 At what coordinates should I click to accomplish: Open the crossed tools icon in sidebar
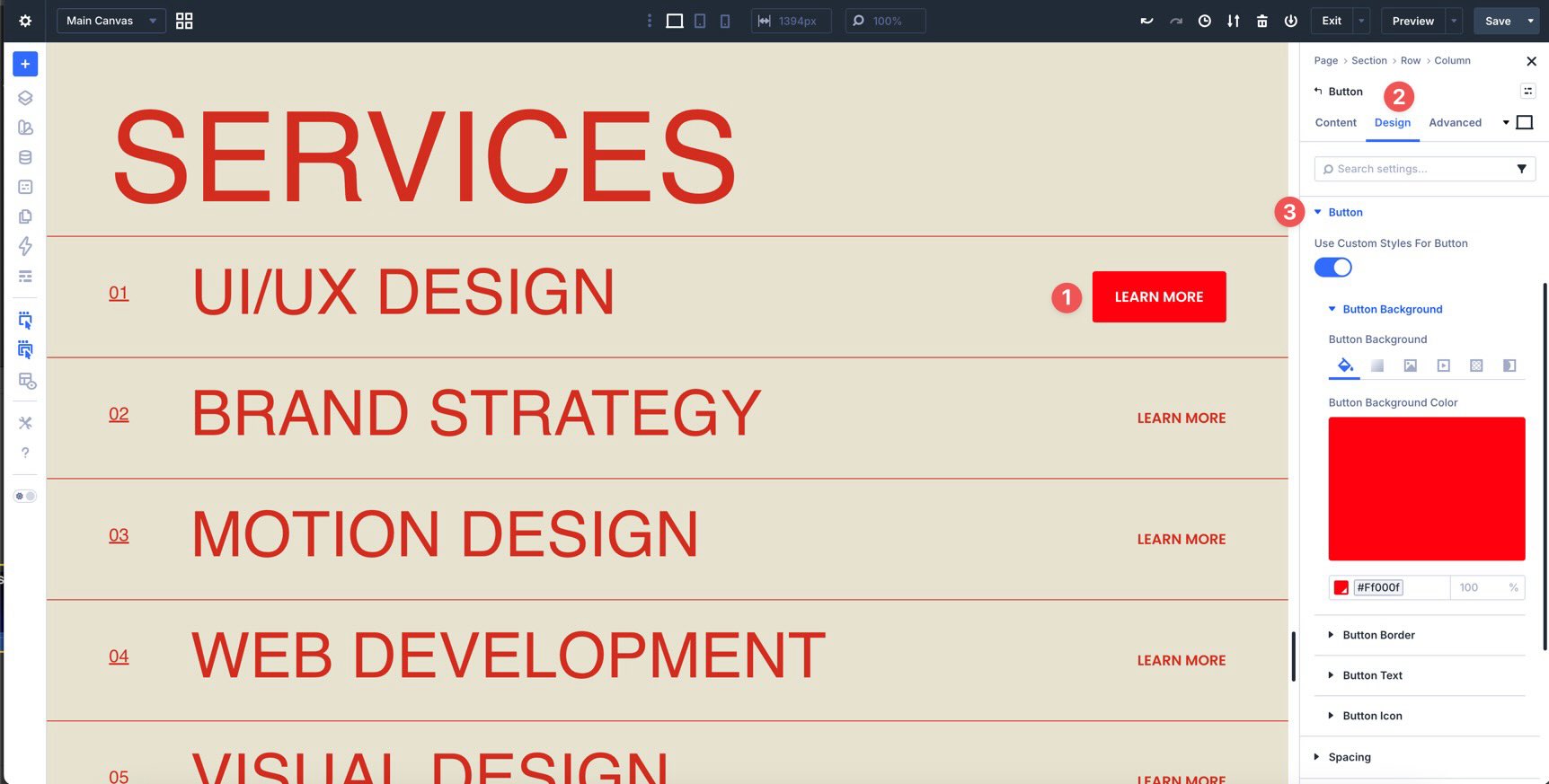click(25, 423)
